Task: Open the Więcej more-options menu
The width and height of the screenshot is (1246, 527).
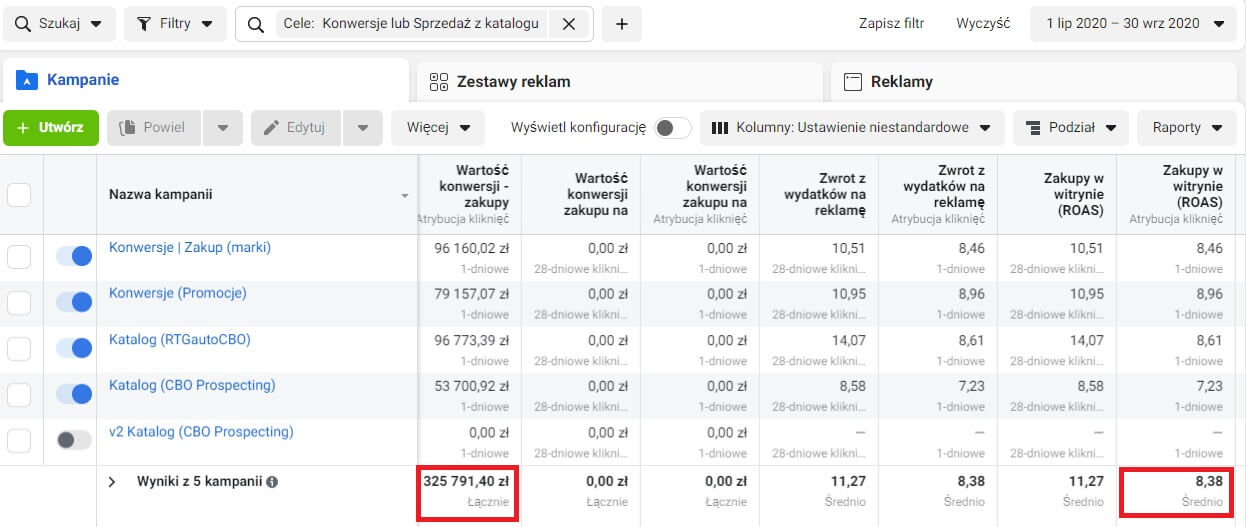Action: click(x=438, y=128)
